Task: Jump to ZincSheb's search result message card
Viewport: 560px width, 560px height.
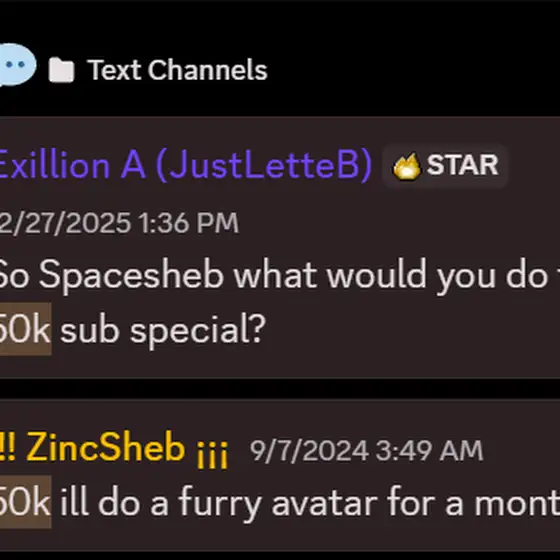Action: (x=280, y=475)
